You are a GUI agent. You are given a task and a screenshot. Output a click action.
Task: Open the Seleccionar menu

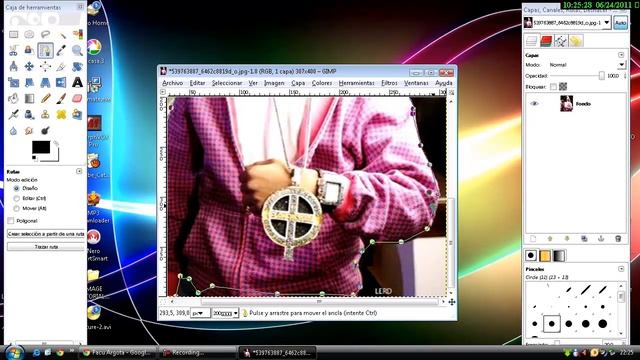point(227,83)
